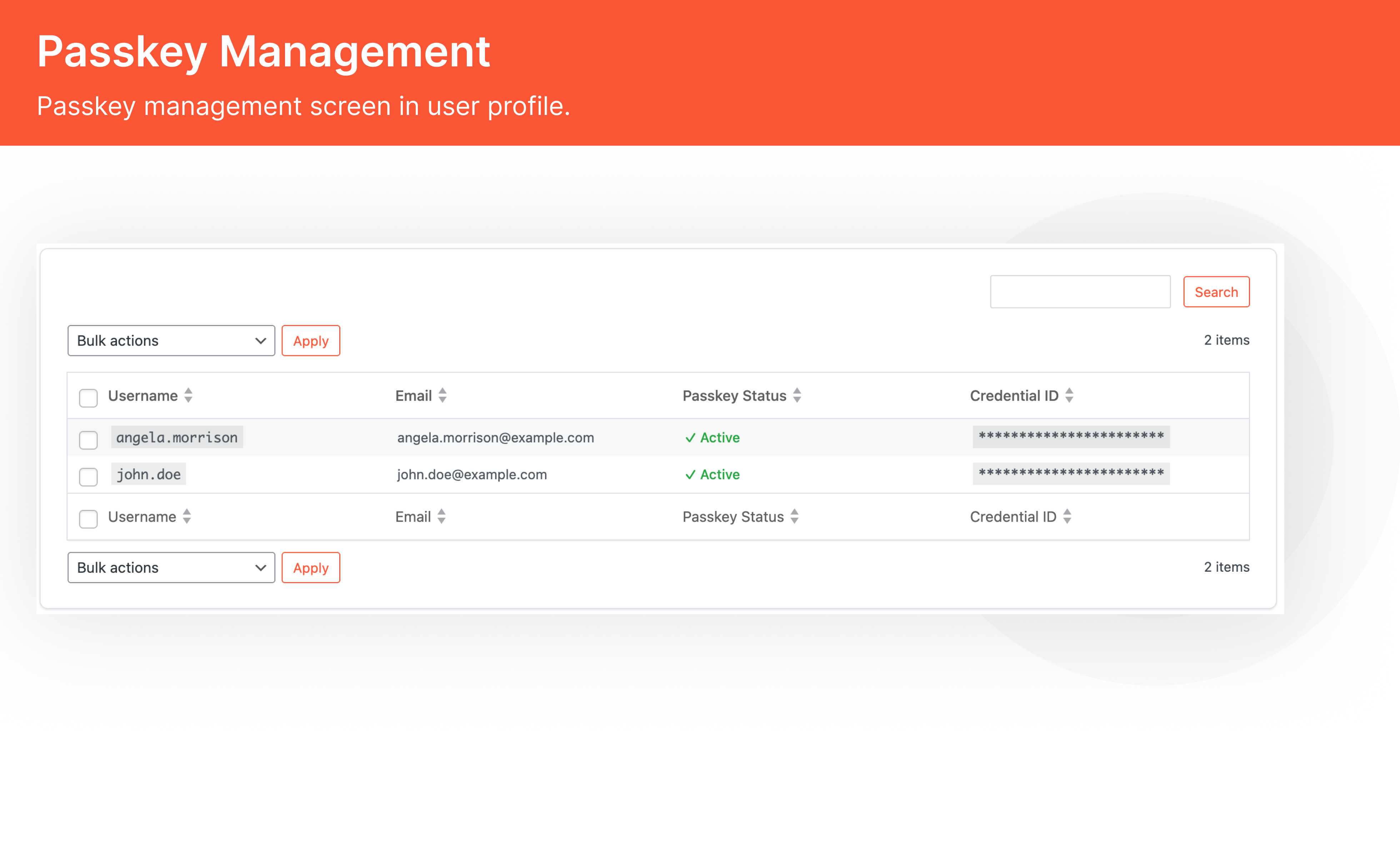
Task: Check the select-all checkbox in footer
Action: [x=88, y=518]
